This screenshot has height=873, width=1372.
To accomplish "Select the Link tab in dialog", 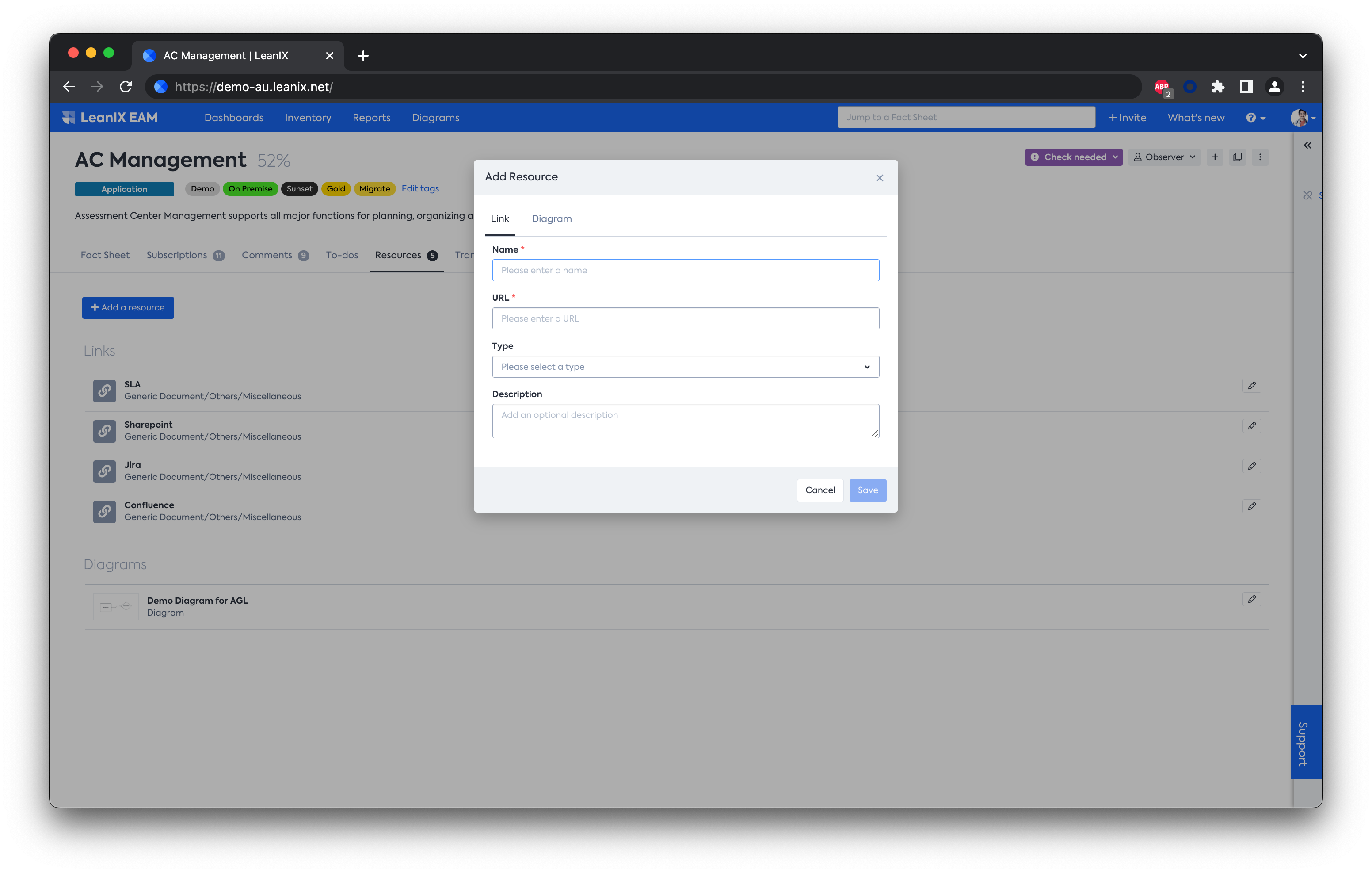I will (499, 219).
